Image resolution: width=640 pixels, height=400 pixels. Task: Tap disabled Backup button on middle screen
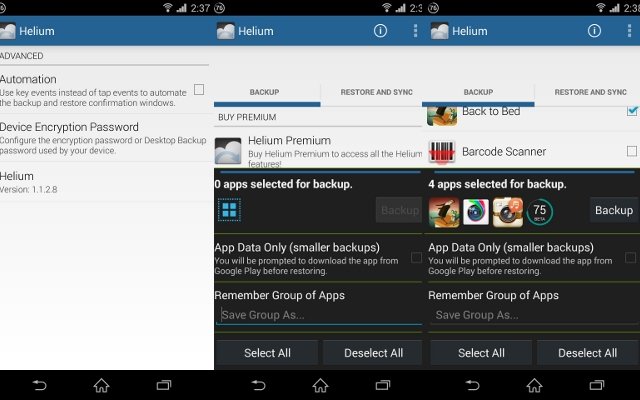[399, 210]
